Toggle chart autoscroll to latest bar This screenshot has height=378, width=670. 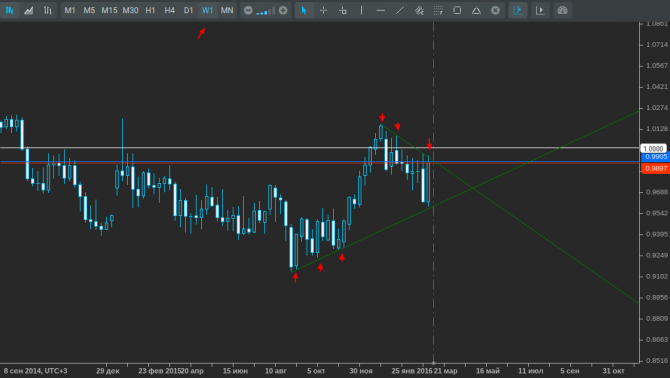pyautogui.click(x=540, y=10)
